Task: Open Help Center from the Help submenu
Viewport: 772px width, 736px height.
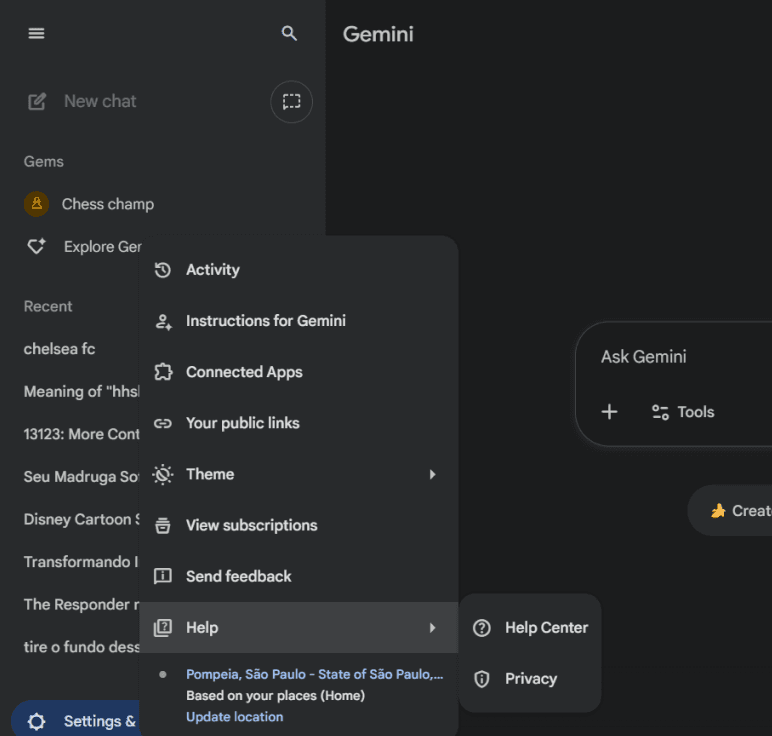Action: click(530, 628)
